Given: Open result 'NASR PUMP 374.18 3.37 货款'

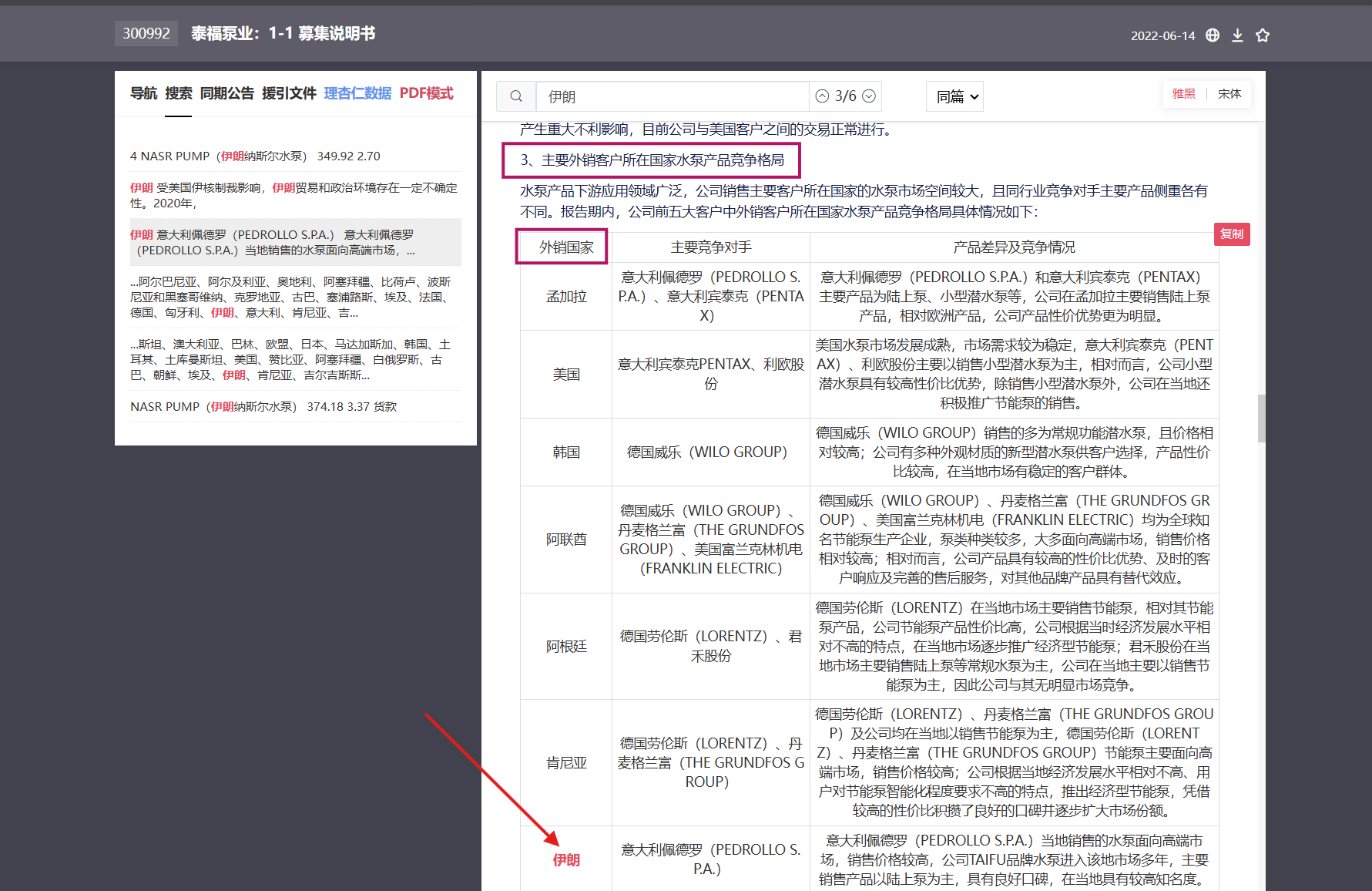Looking at the screenshot, I should coord(296,406).
